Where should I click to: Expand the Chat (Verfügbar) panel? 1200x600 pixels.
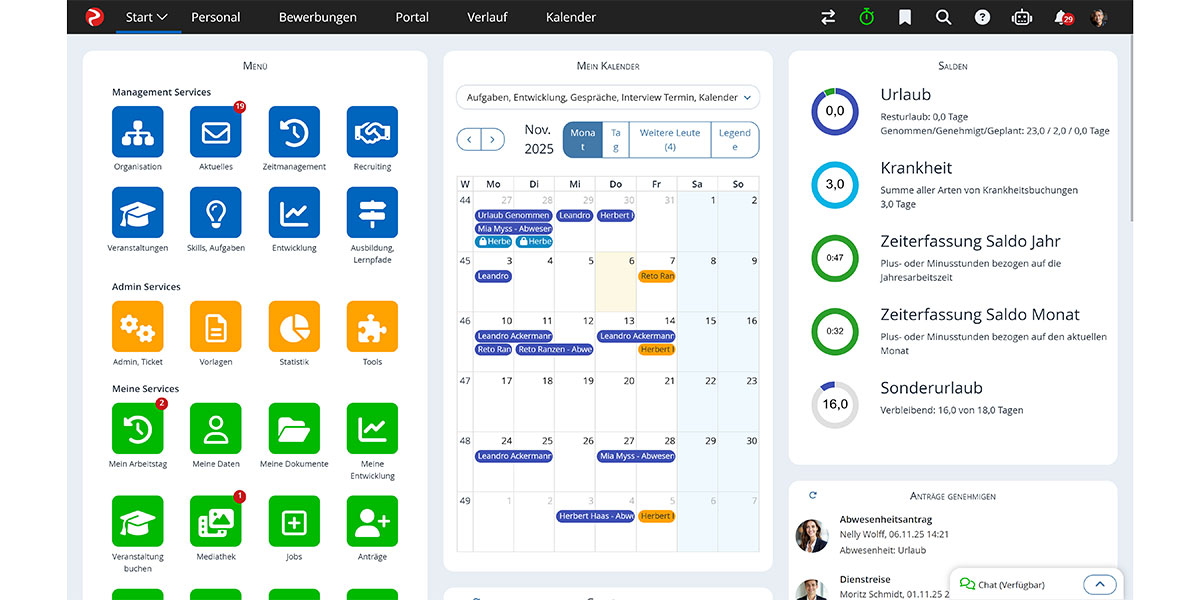pyautogui.click(x=1100, y=584)
